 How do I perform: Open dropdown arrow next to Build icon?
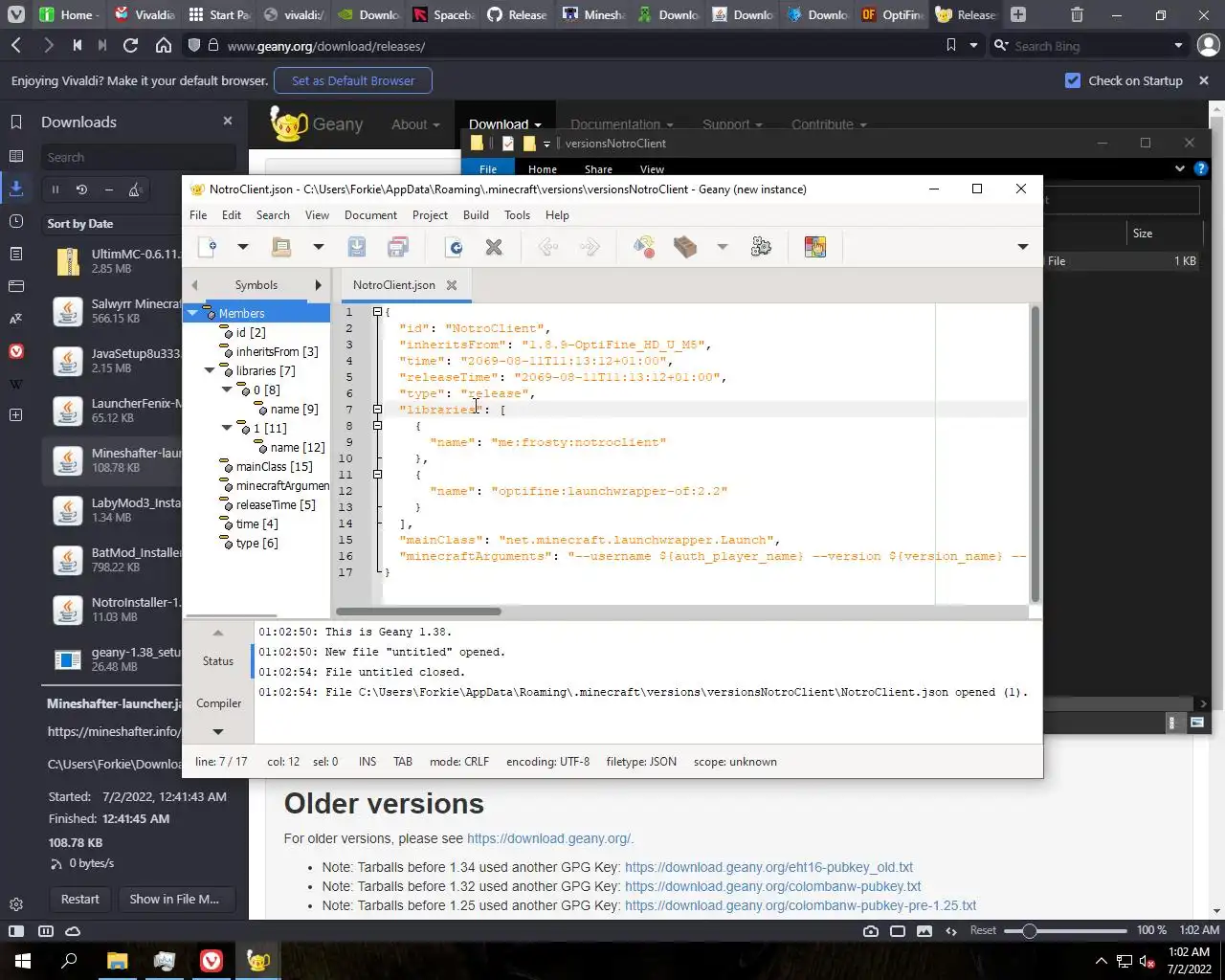[x=723, y=247]
